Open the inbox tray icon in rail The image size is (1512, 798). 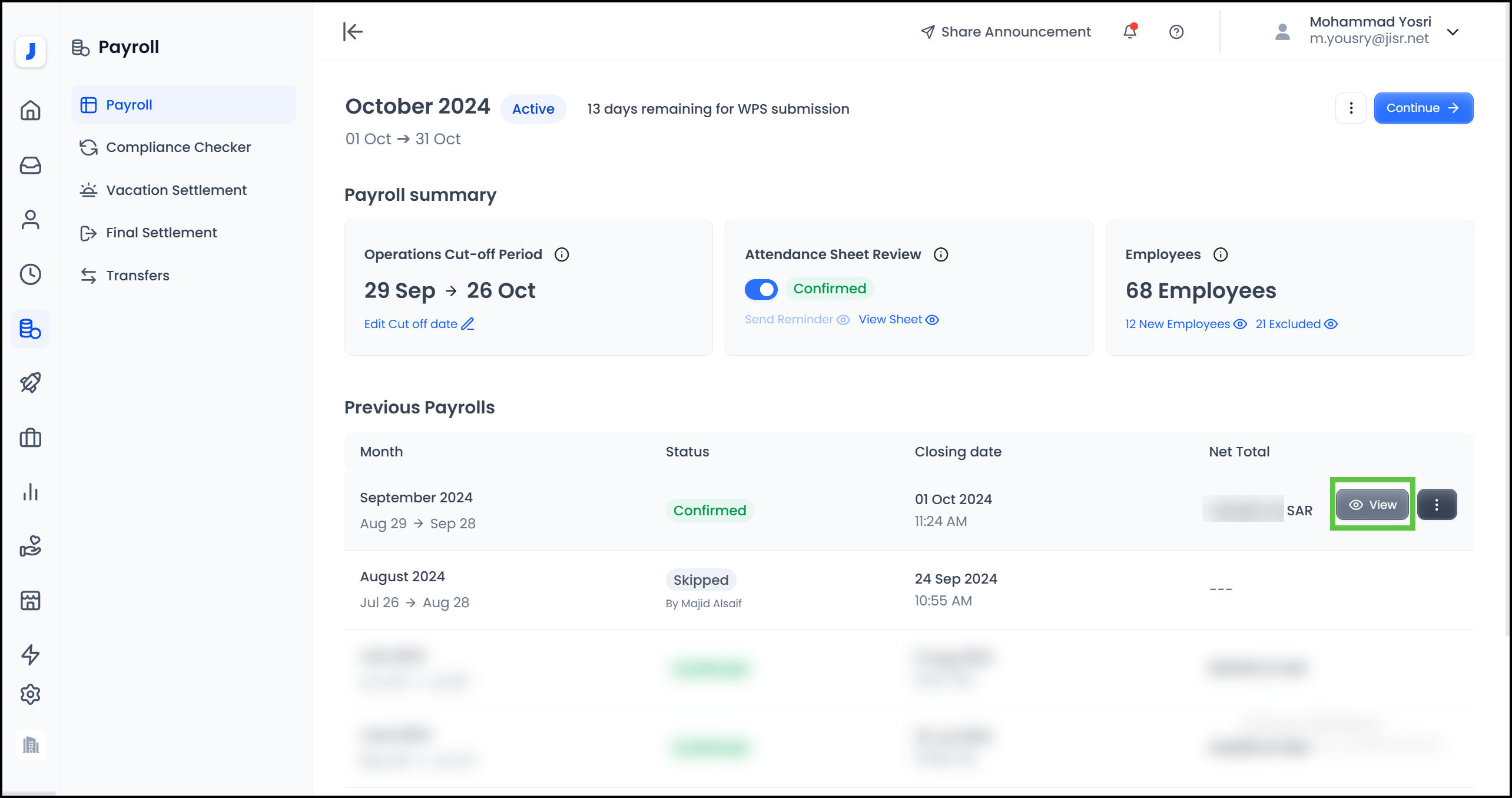pos(31,165)
